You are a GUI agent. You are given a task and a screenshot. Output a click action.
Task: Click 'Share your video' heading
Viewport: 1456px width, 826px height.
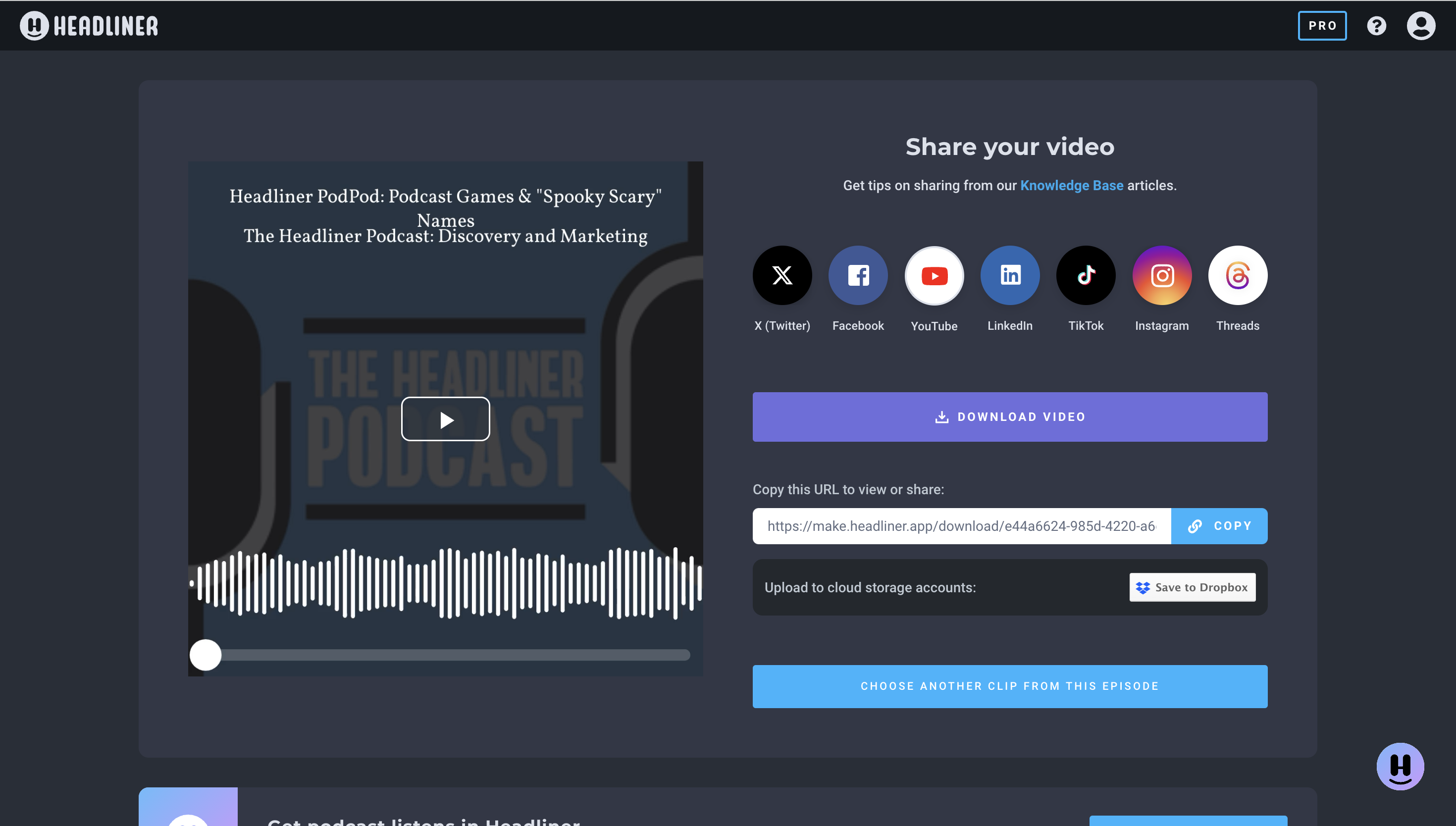1010,147
